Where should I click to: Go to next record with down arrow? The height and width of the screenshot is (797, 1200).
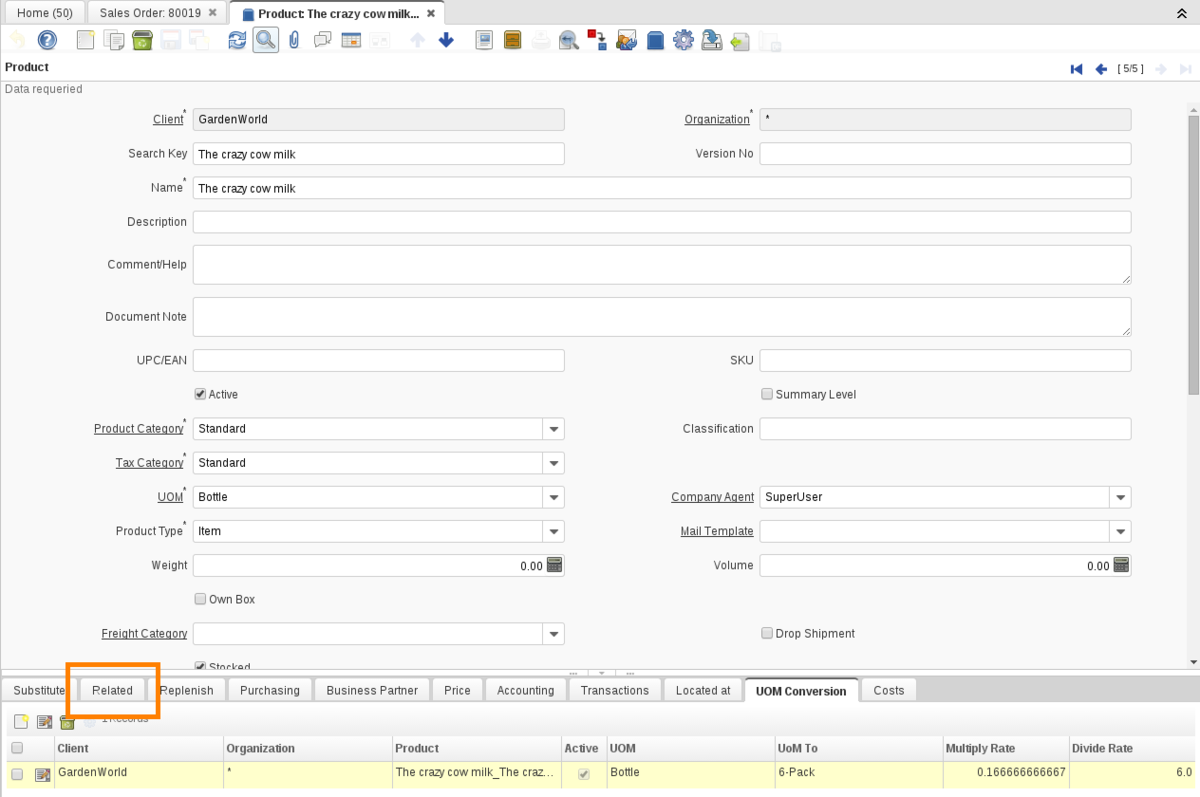pos(446,40)
